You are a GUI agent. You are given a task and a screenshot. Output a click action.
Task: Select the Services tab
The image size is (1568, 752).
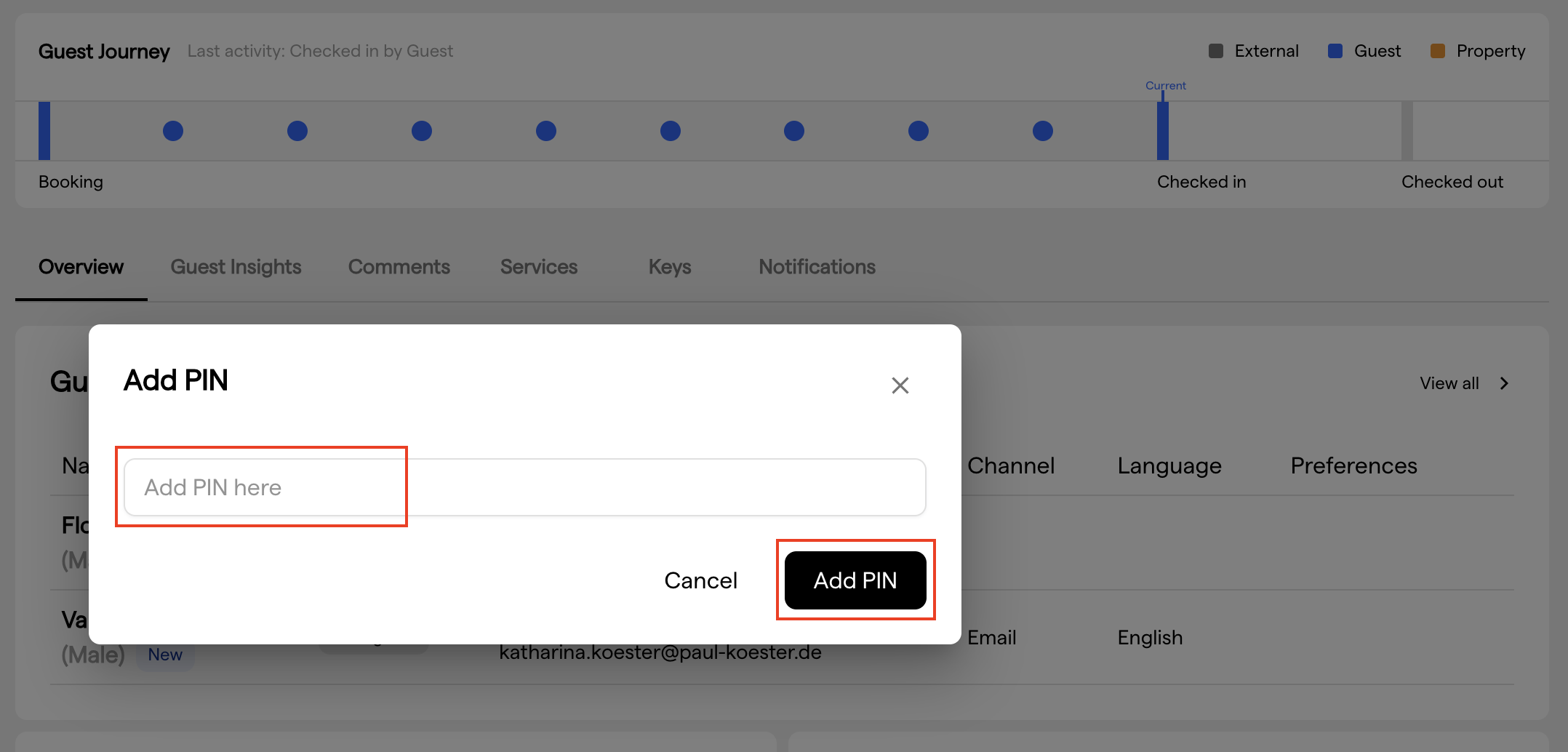(x=538, y=267)
